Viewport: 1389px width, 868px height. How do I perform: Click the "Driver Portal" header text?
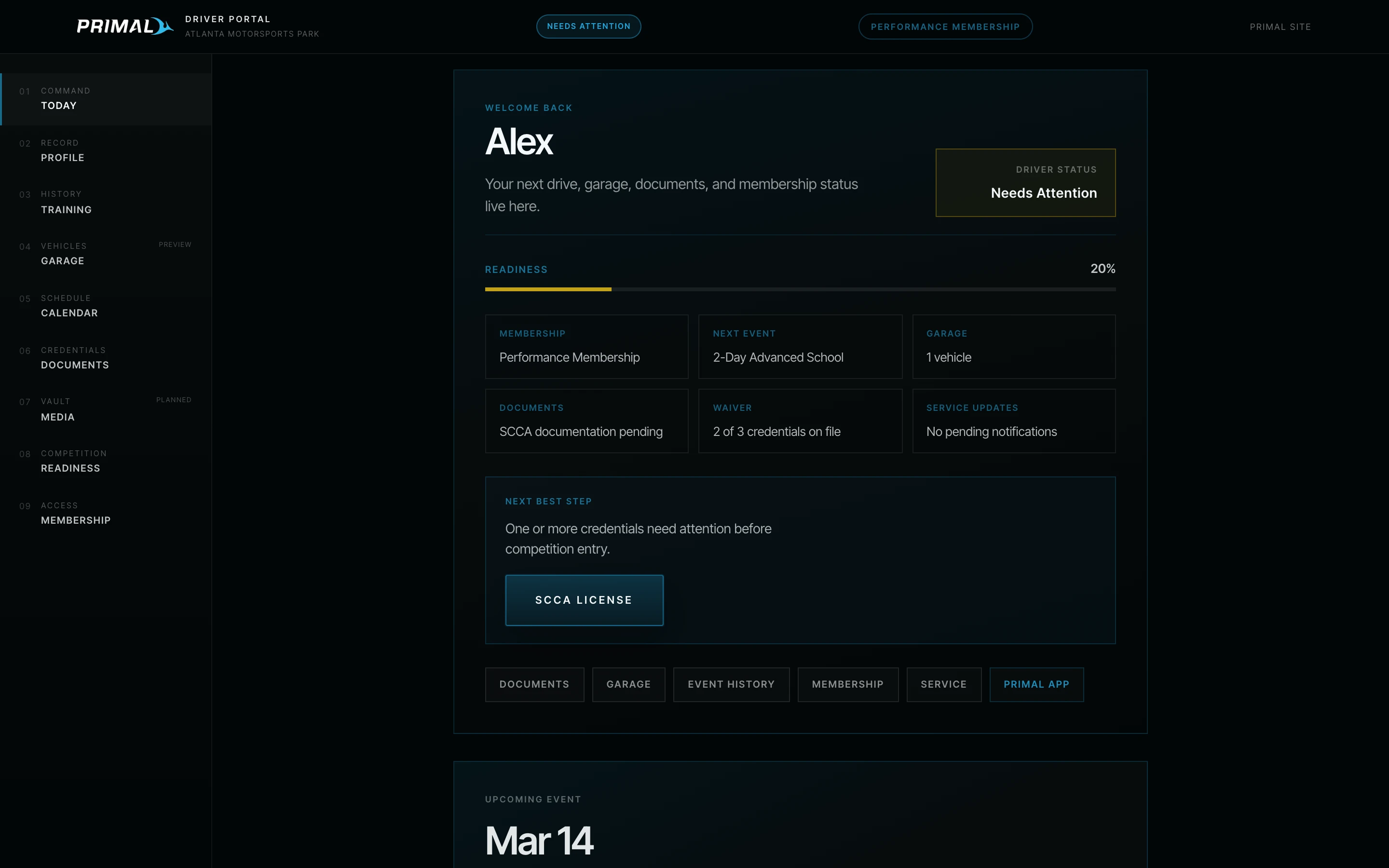coord(228,19)
